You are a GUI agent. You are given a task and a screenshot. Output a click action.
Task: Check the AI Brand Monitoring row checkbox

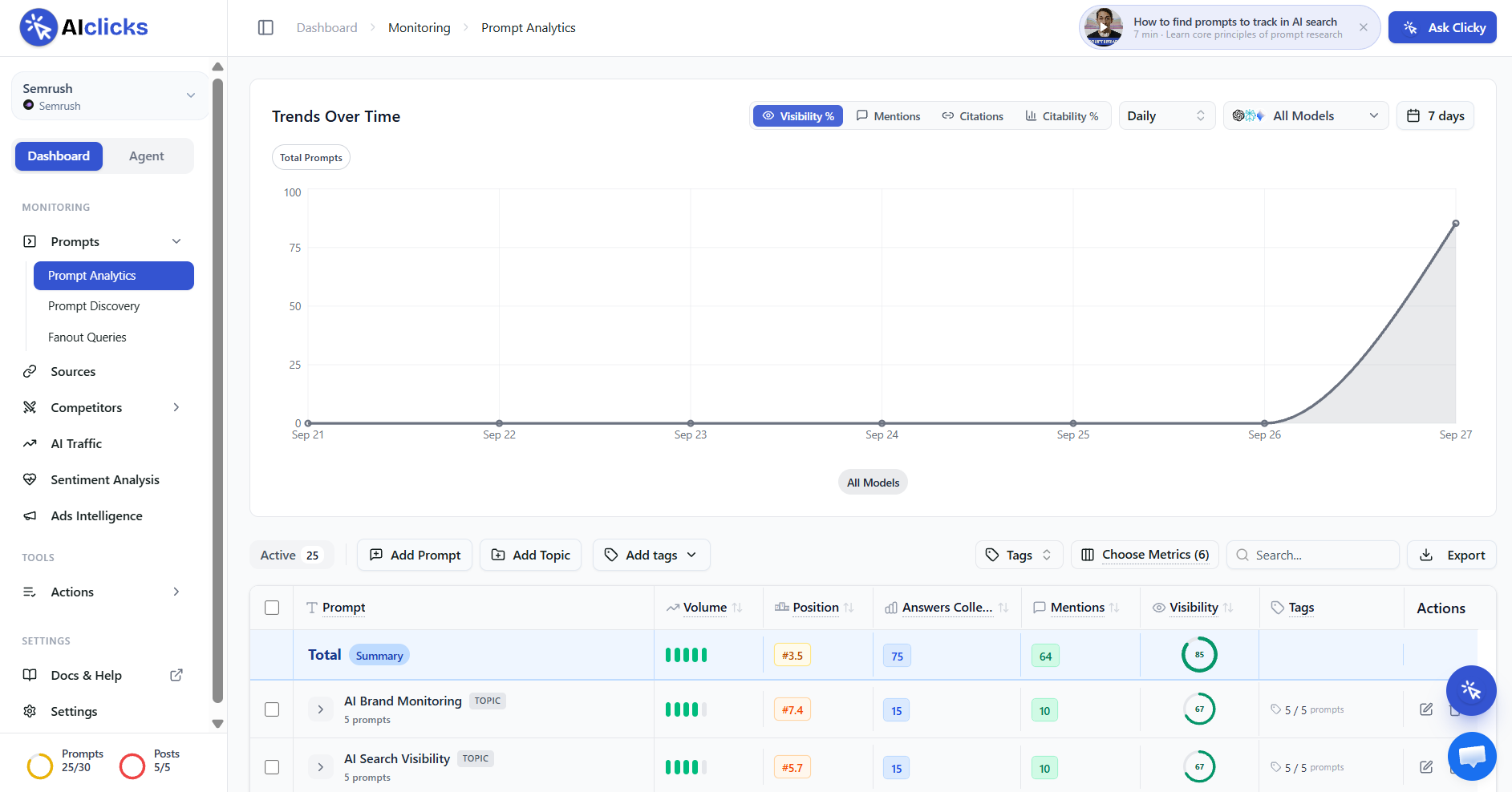(x=272, y=709)
